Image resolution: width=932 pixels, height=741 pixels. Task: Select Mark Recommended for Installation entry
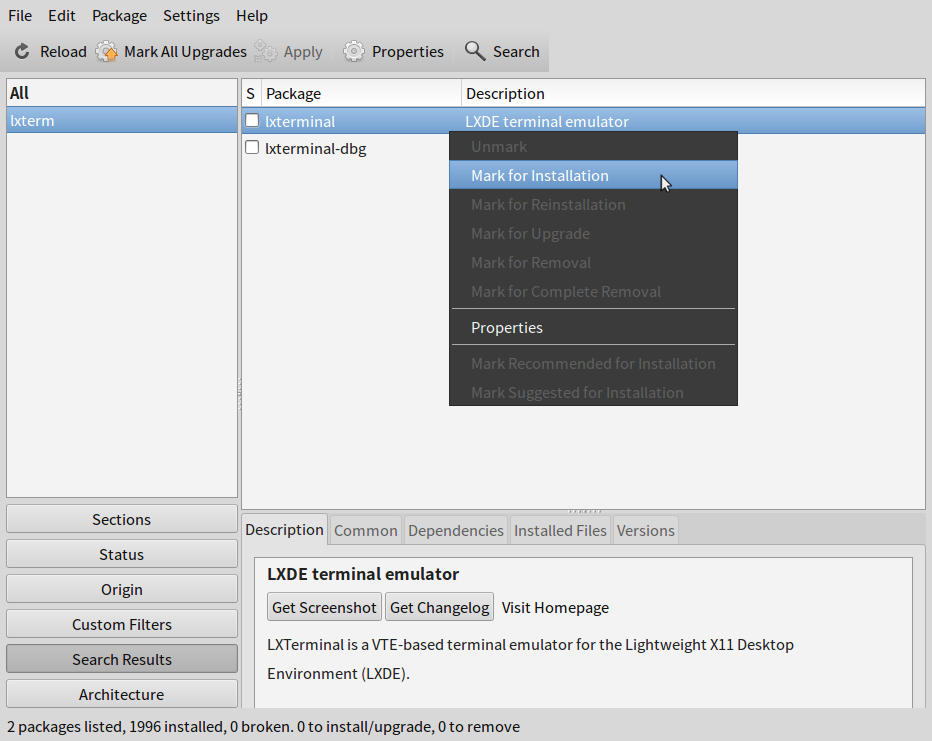click(x=593, y=364)
